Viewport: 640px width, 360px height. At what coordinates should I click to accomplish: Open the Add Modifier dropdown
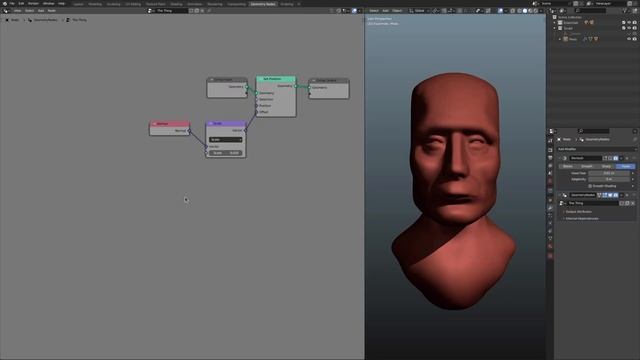[596, 149]
